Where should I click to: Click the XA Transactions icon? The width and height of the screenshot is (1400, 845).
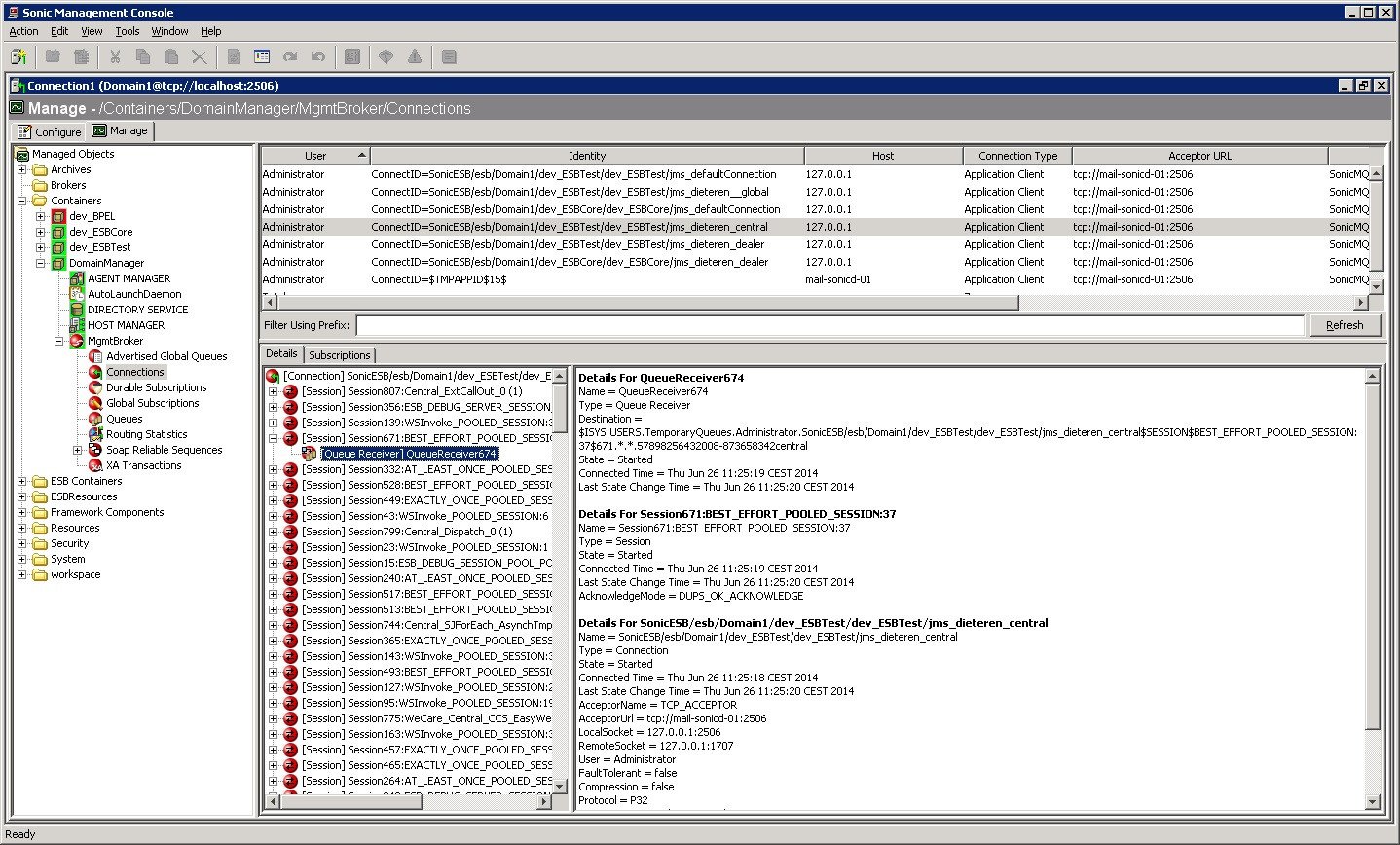tap(95, 465)
